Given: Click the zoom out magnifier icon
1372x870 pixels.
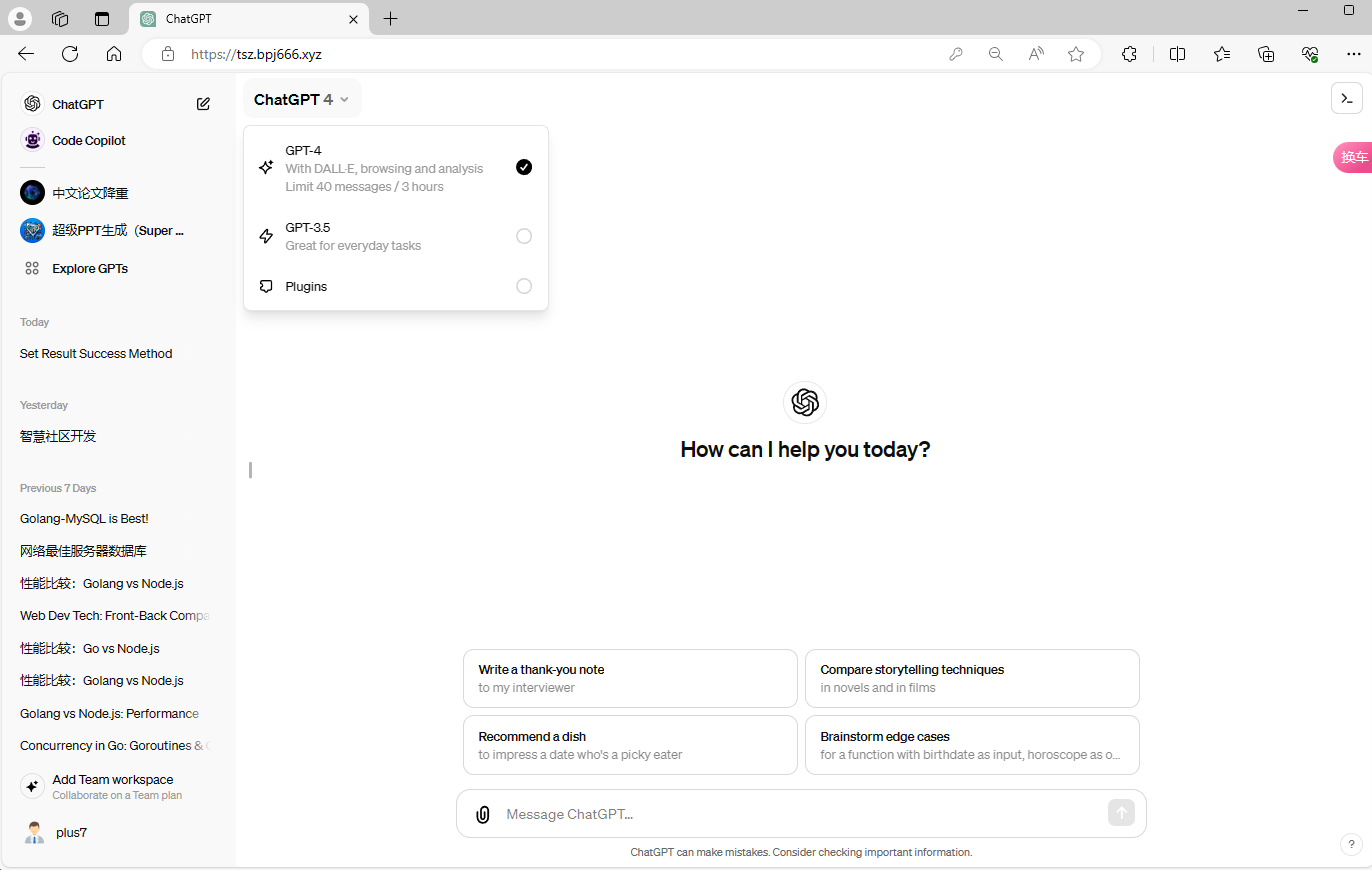Looking at the screenshot, I should pyautogui.click(x=996, y=54).
